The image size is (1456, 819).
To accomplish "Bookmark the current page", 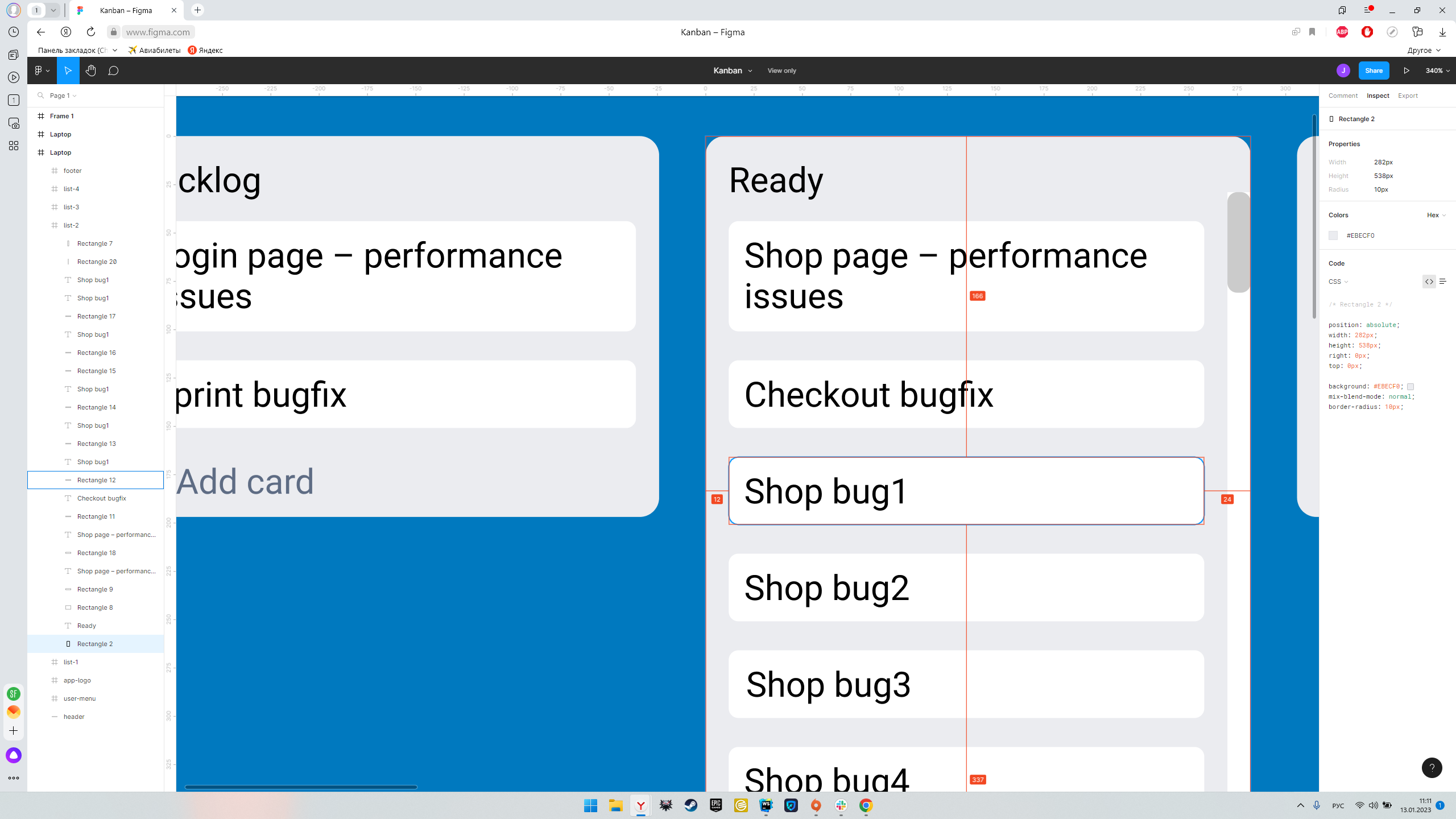I will [x=1312, y=32].
